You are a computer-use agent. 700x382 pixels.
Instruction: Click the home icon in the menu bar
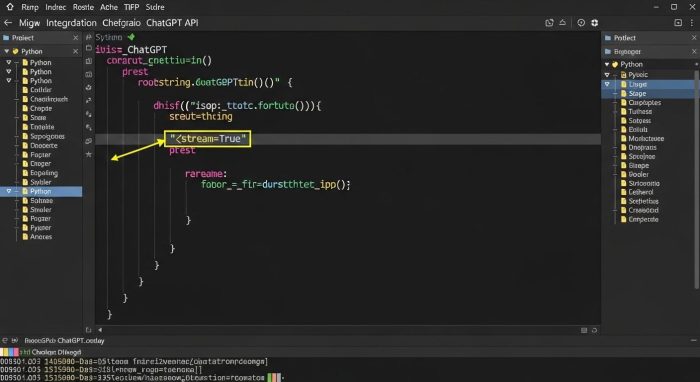pyautogui.click(x=10, y=7)
